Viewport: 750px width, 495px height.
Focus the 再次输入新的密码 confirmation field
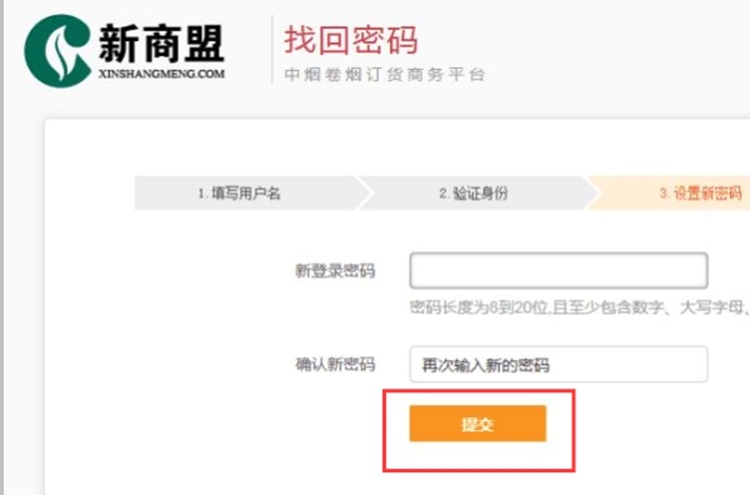click(x=559, y=364)
